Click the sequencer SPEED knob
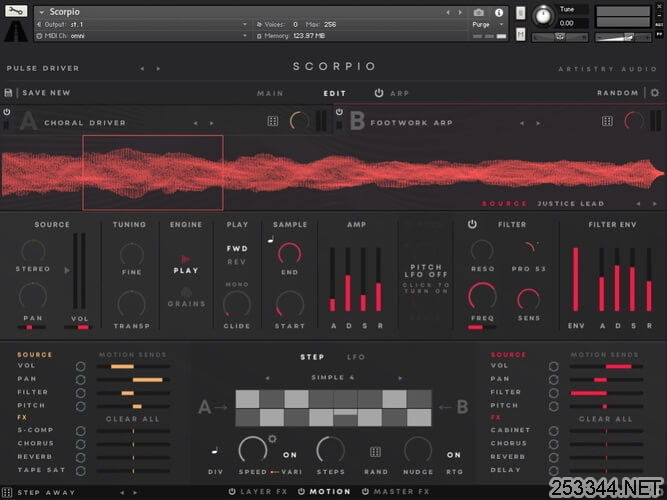667x500 pixels. [253, 450]
